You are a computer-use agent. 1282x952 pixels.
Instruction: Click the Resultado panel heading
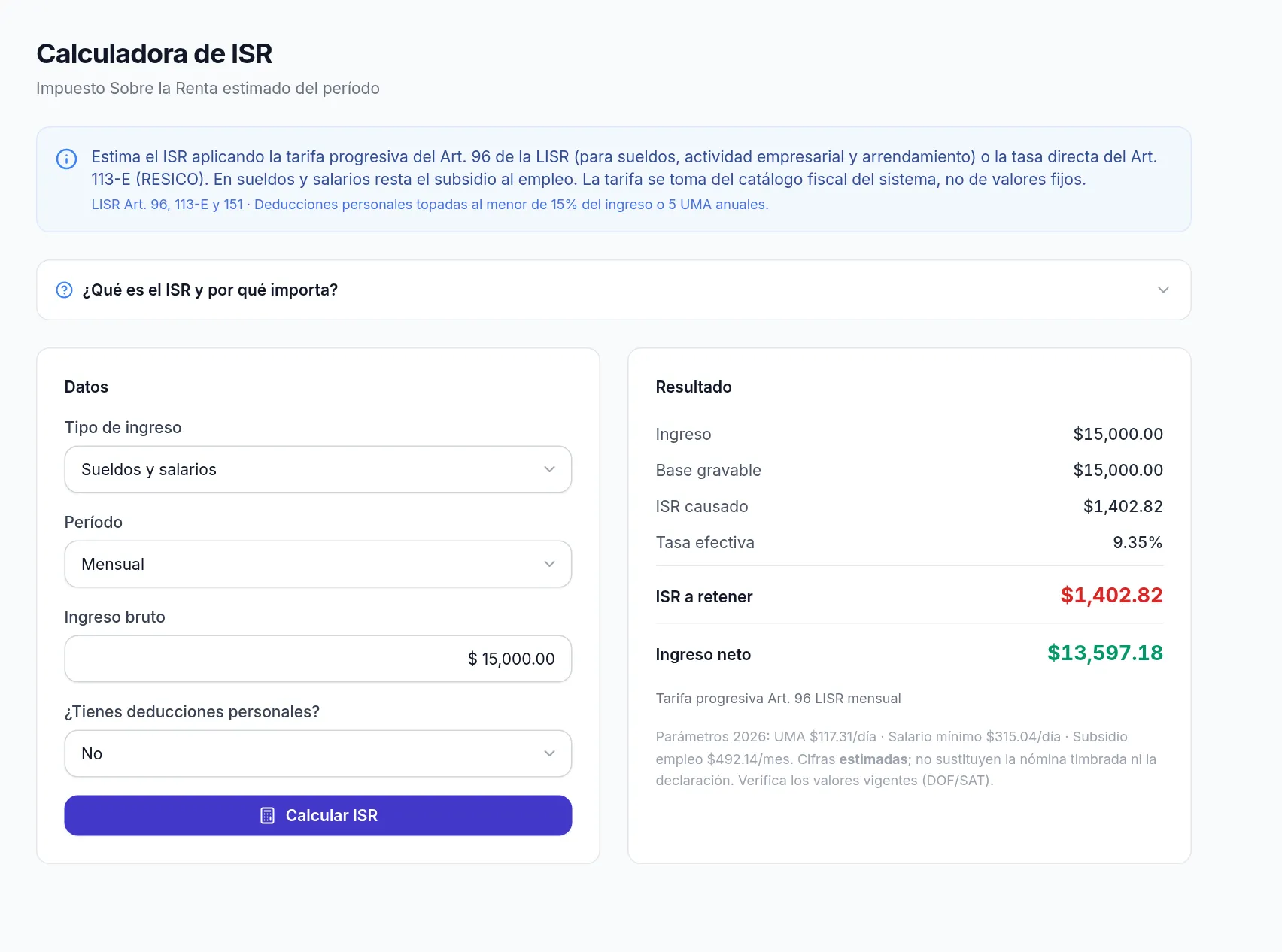click(x=693, y=387)
